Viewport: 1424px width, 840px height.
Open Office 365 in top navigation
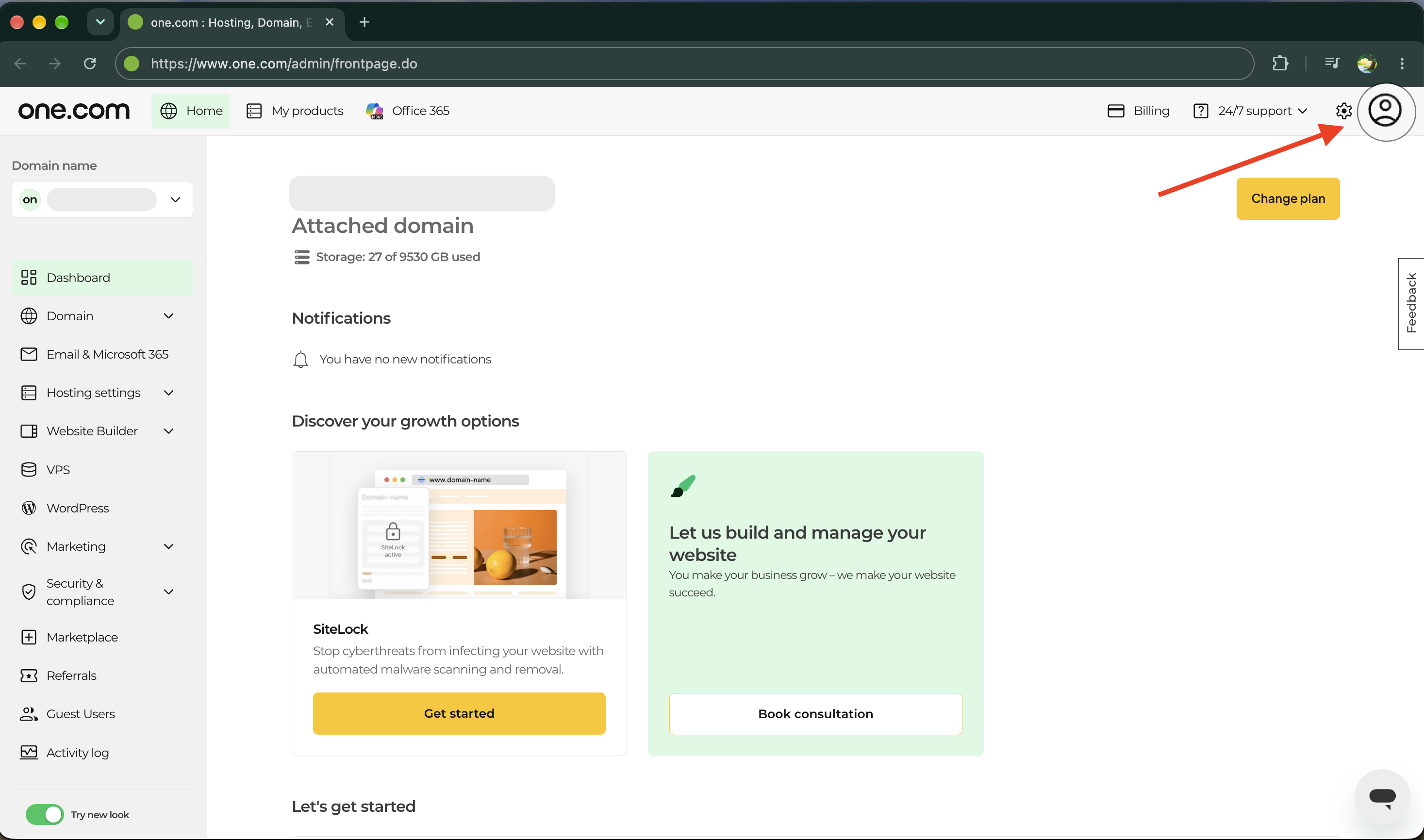(x=408, y=111)
